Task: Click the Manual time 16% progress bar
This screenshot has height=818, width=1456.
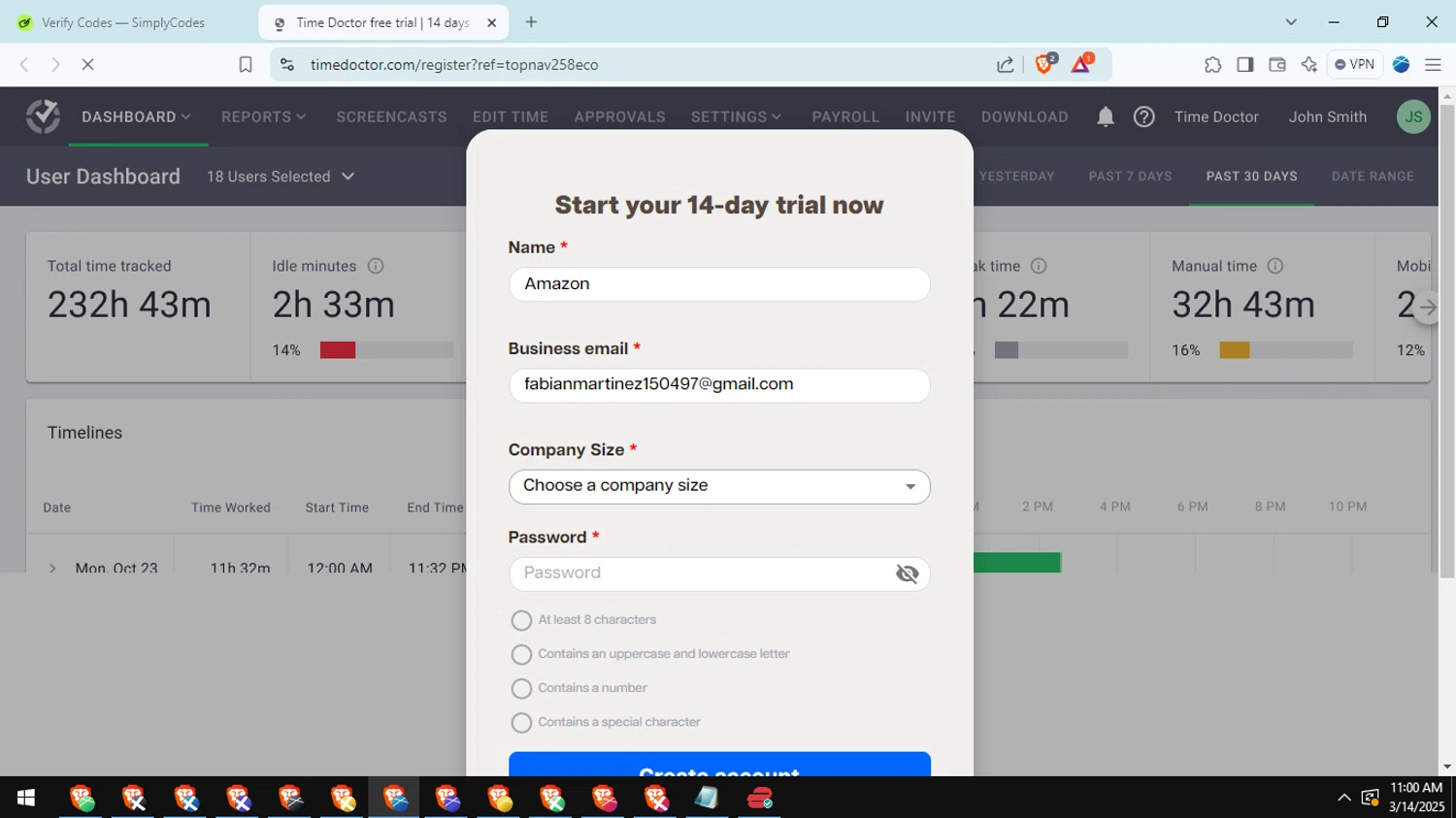Action: [1285, 350]
